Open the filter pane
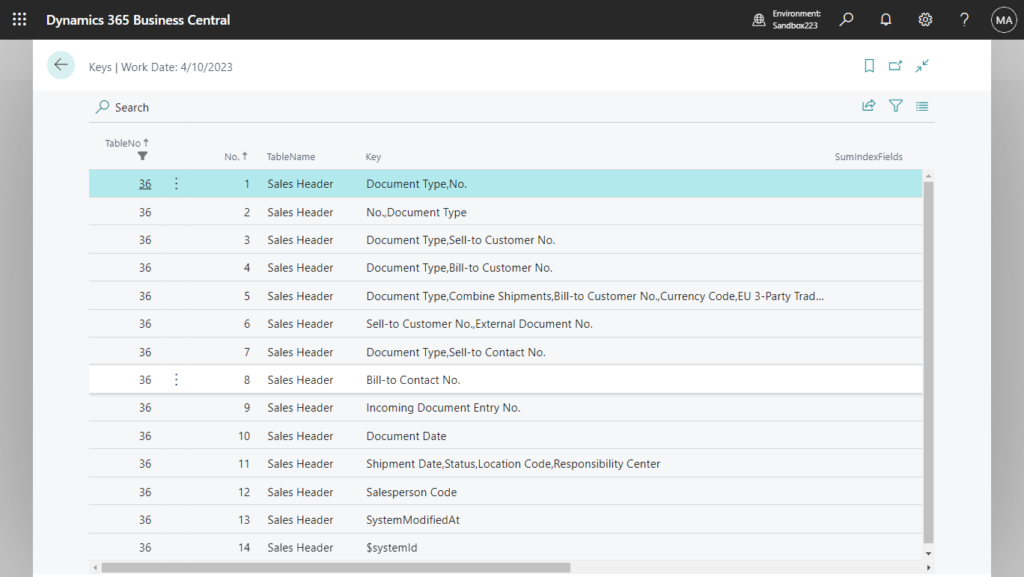The image size is (1024, 577). click(895, 106)
